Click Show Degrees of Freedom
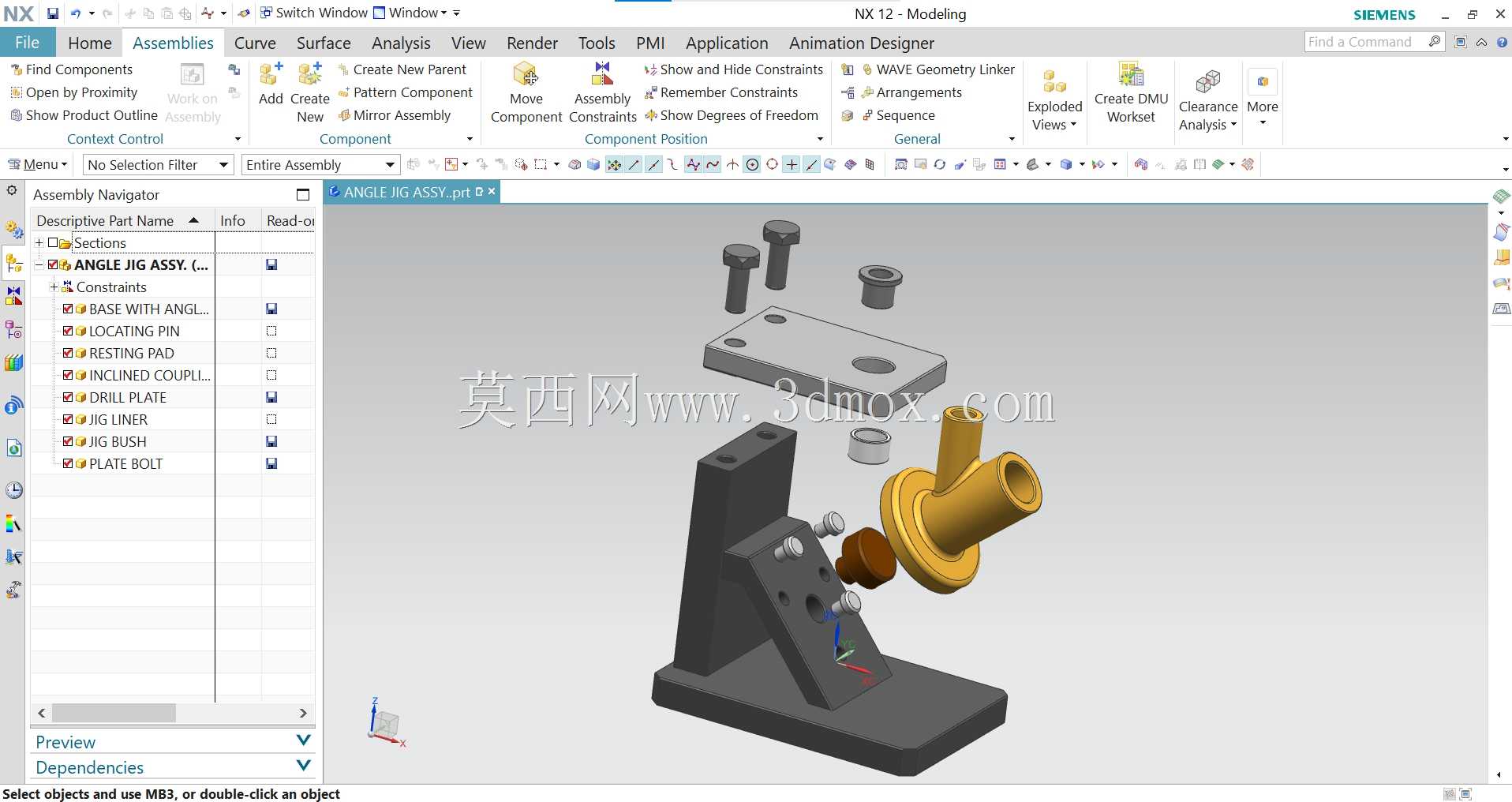The image size is (1512, 802). [x=731, y=115]
